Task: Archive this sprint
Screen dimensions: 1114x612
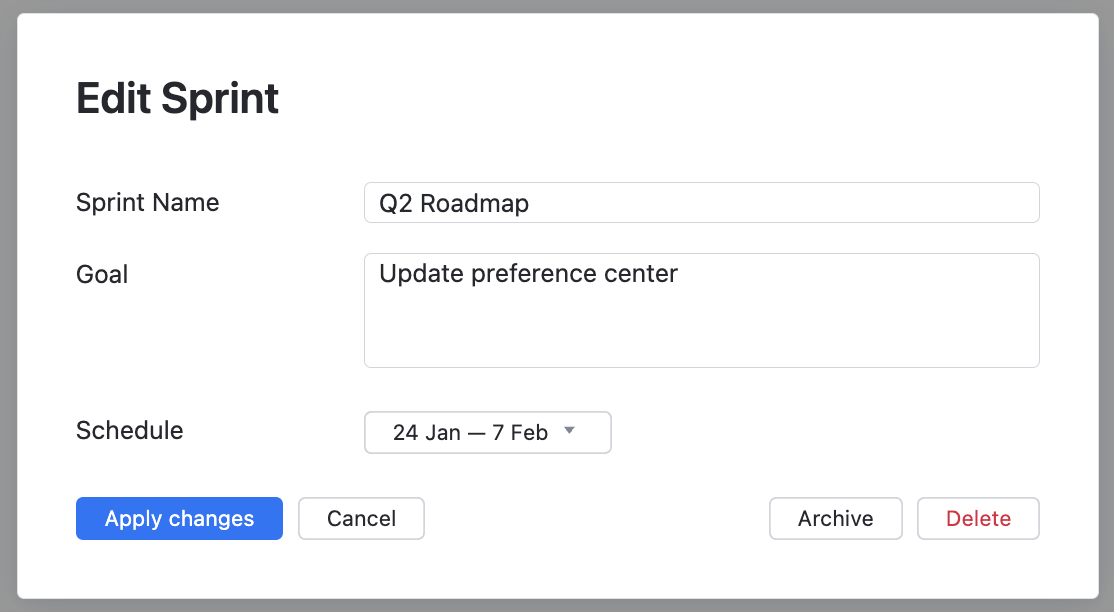Action: click(835, 519)
